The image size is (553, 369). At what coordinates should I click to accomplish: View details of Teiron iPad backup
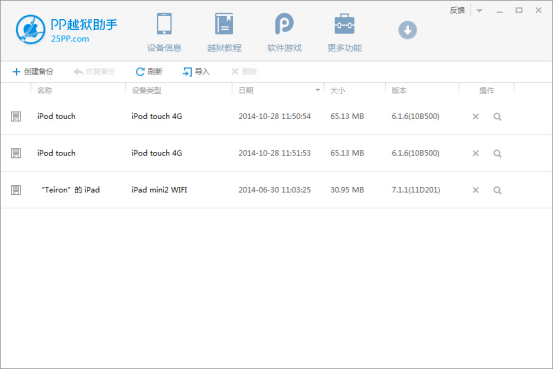point(497,190)
